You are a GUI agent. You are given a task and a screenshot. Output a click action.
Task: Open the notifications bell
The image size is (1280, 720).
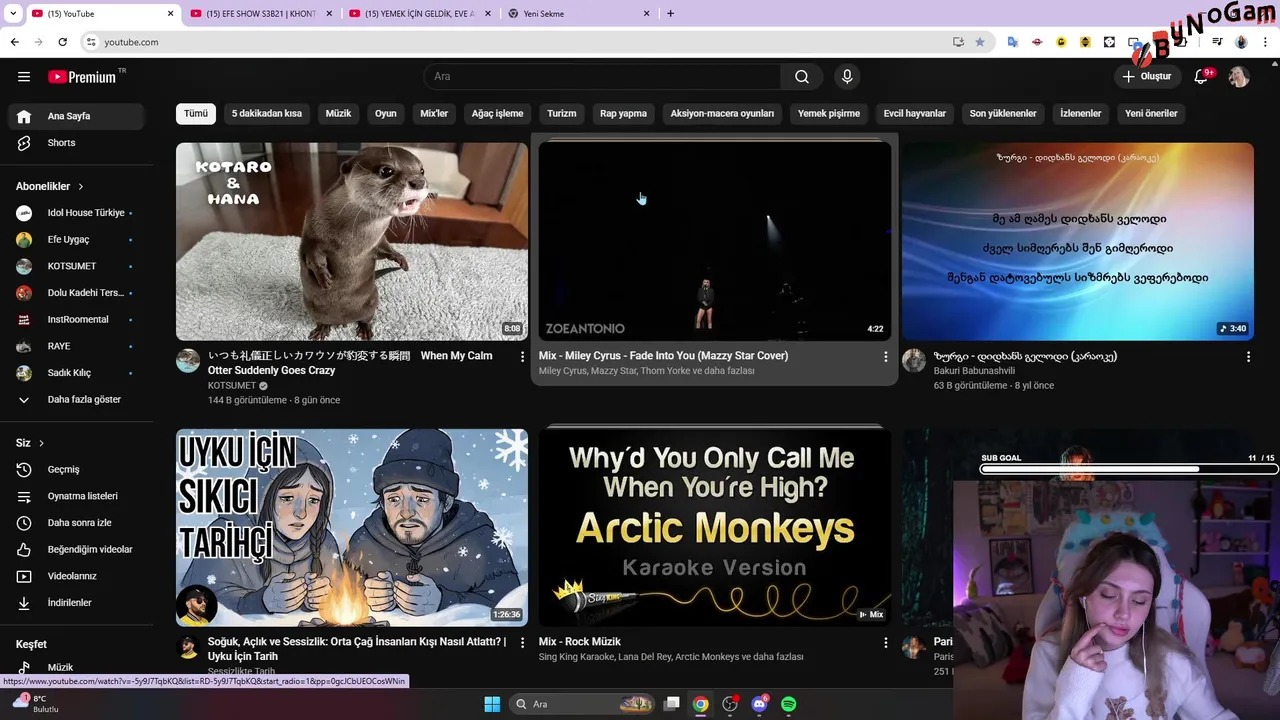tap(1202, 77)
